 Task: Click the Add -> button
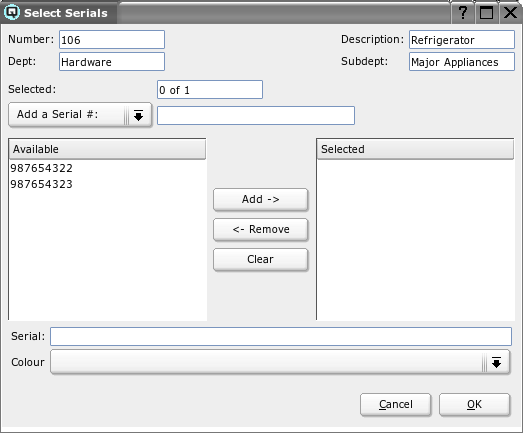pos(260,199)
